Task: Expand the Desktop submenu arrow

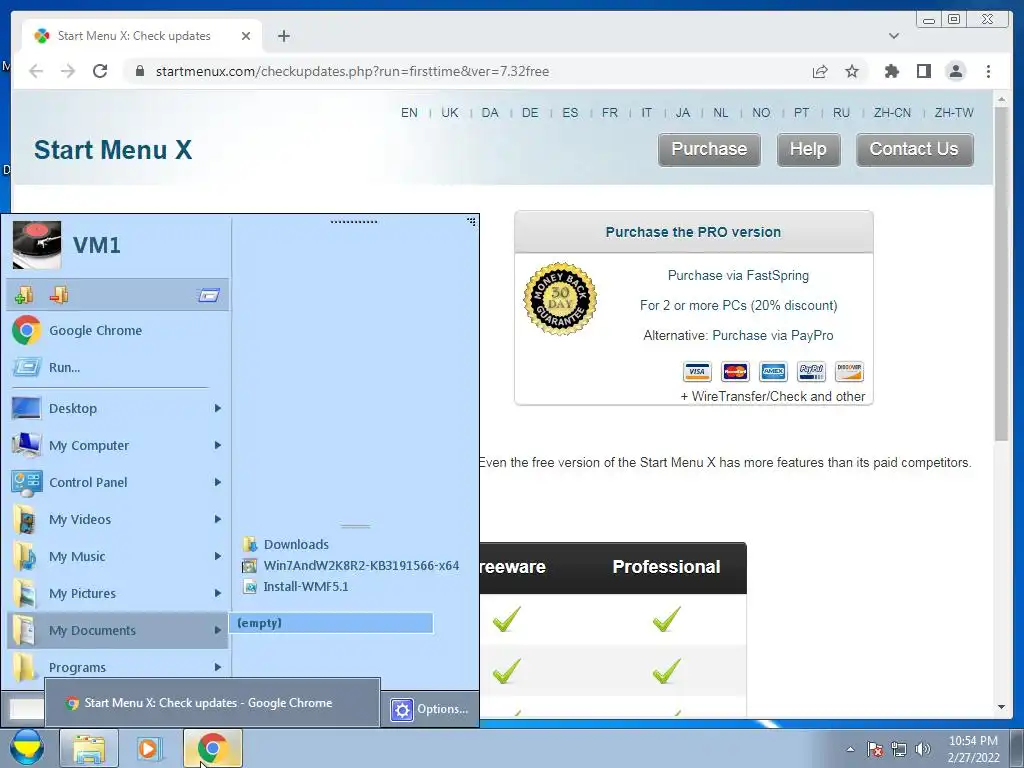Action: [x=217, y=408]
